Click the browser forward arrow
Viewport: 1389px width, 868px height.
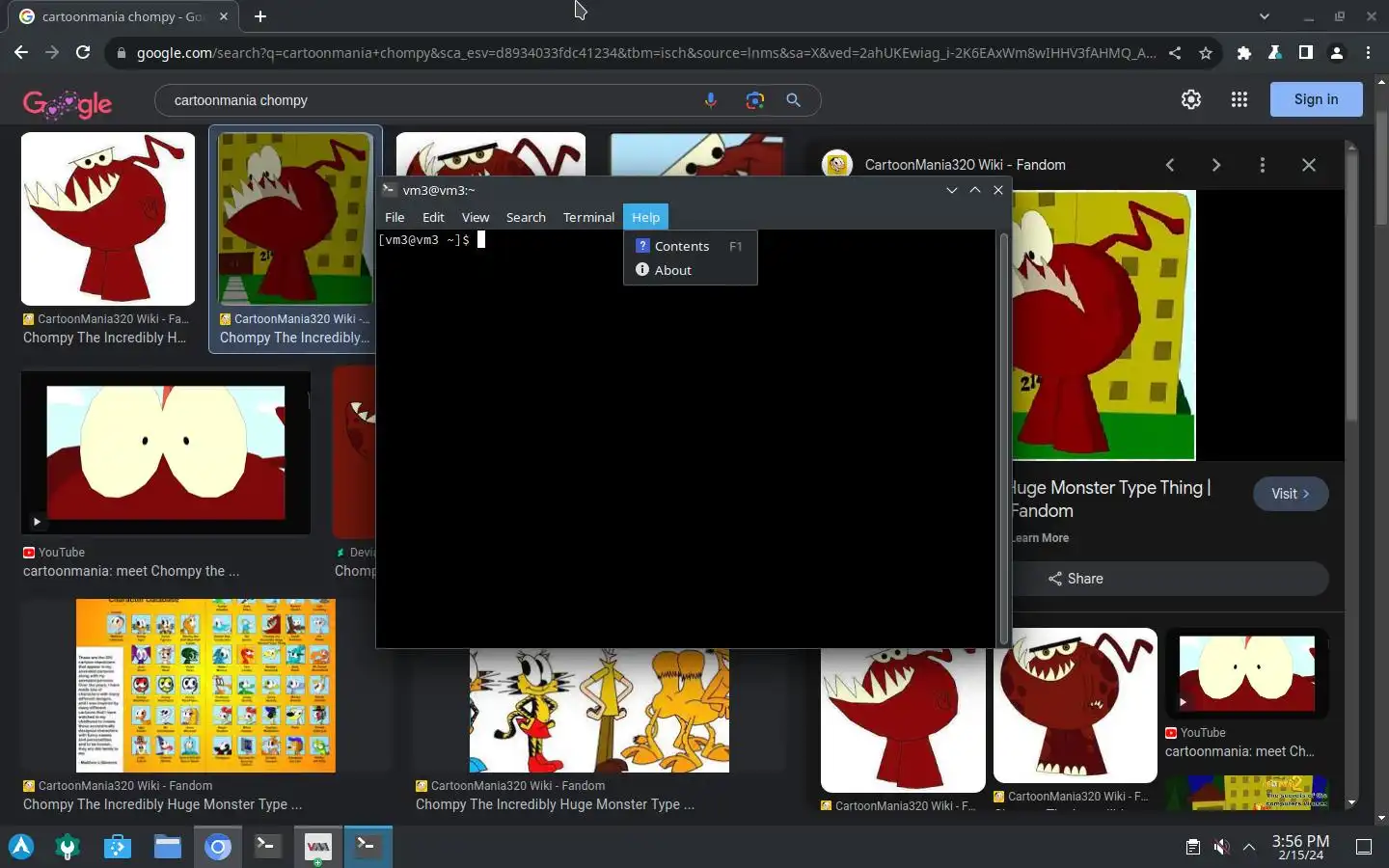[52, 53]
